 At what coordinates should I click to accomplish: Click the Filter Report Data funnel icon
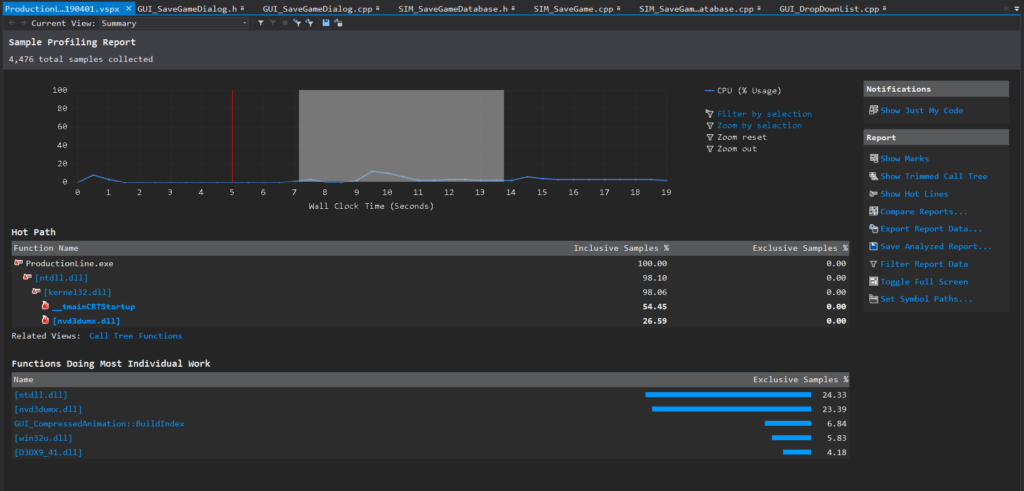[x=874, y=264]
